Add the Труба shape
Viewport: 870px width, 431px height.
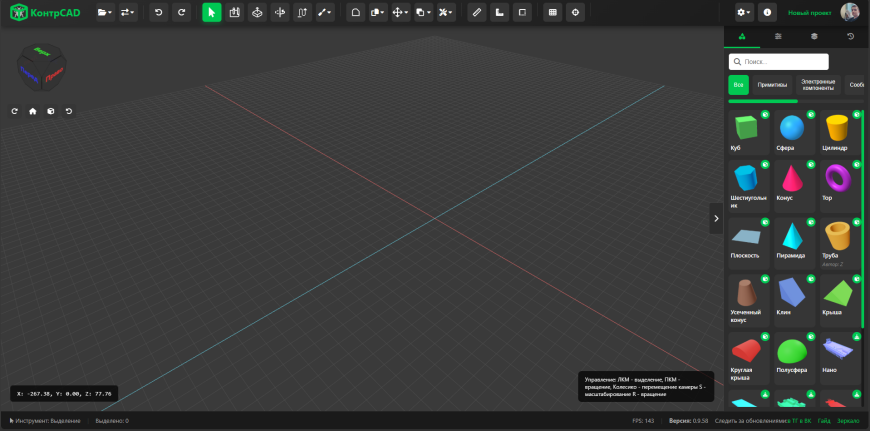840,244
